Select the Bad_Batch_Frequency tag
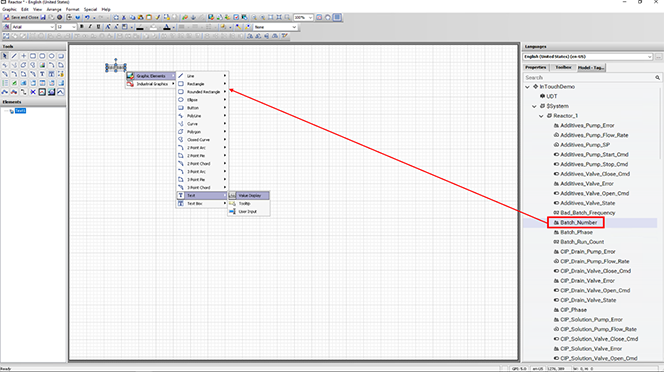 coord(587,213)
